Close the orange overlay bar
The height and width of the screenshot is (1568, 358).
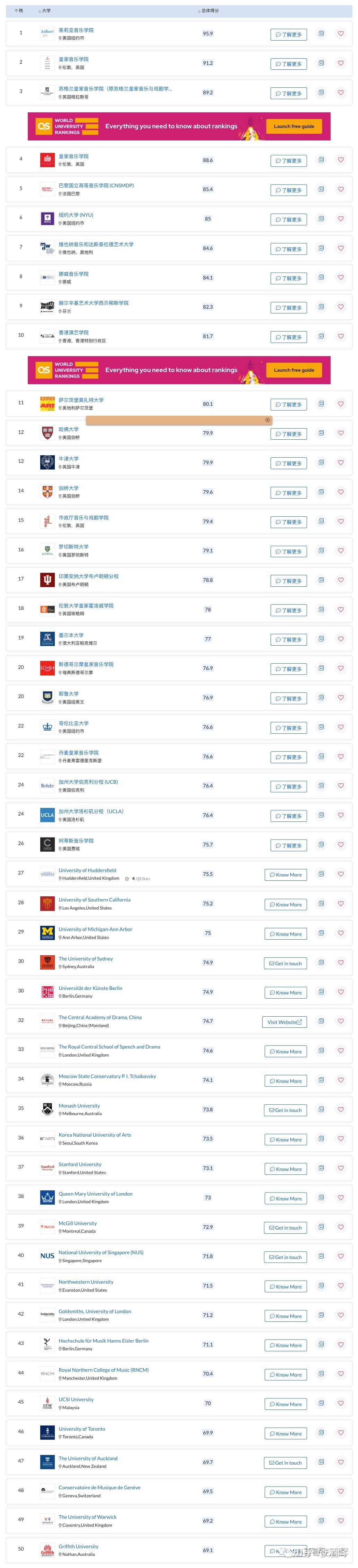[267, 420]
